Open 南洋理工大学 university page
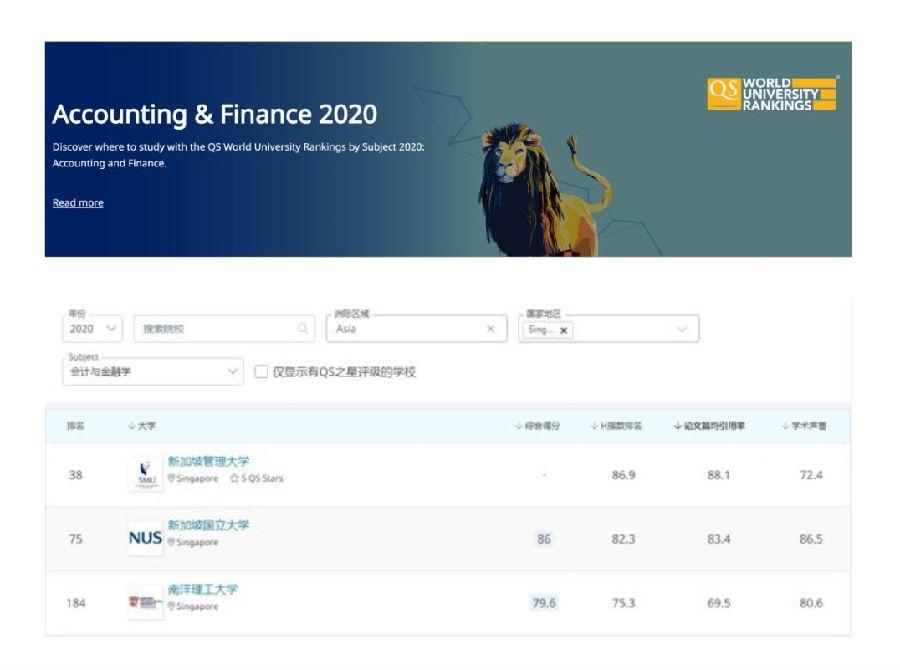The width and height of the screenshot is (900, 670). pyautogui.click(x=203, y=589)
